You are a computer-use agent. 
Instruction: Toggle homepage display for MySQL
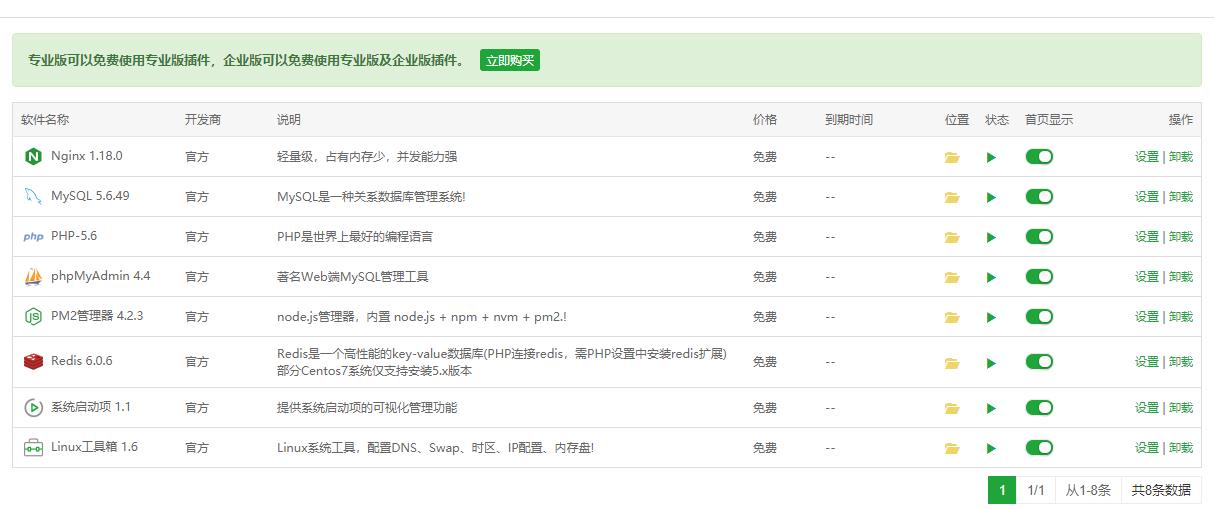click(1039, 197)
